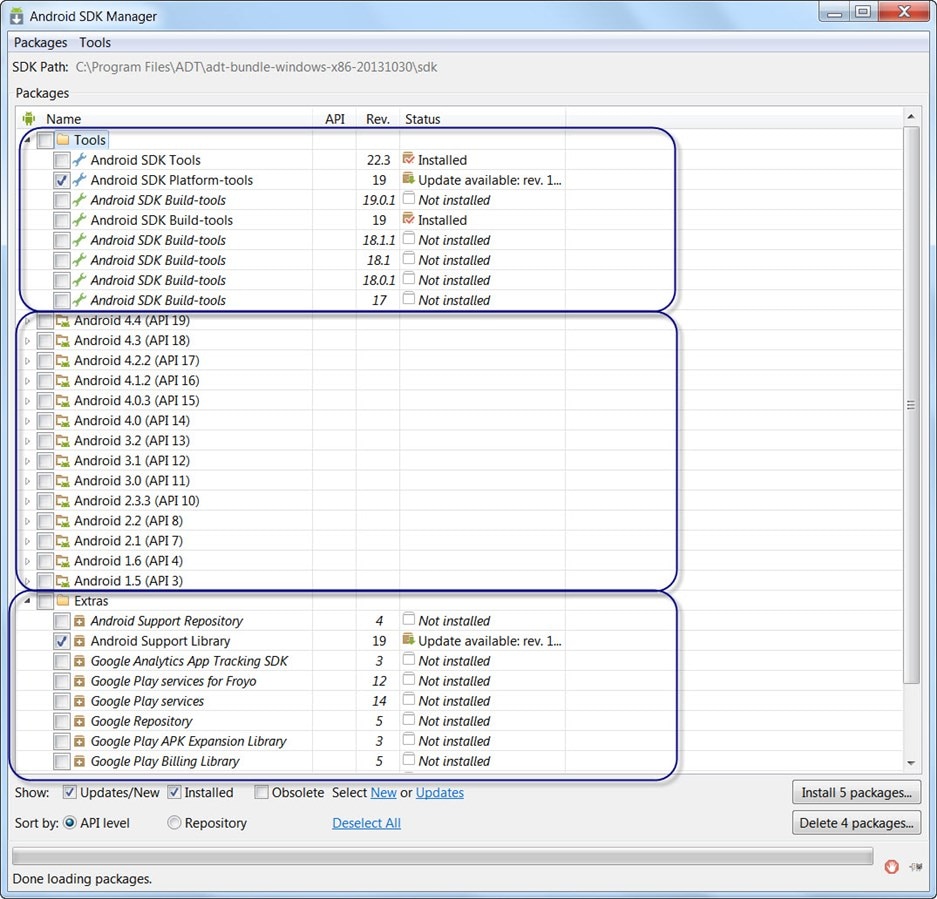This screenshot has width=937, height=899.
Task: Click the wrench icon beside Android SDK Tools
Action: [x=79, y=160]
